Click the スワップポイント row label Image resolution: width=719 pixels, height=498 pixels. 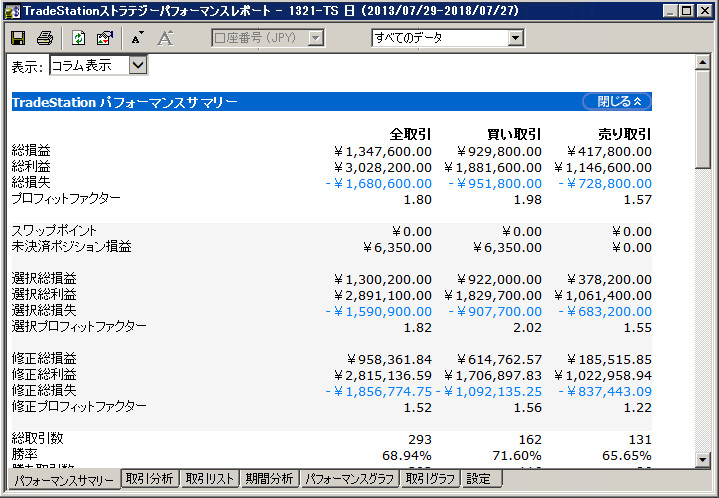(x=54, y=230)
